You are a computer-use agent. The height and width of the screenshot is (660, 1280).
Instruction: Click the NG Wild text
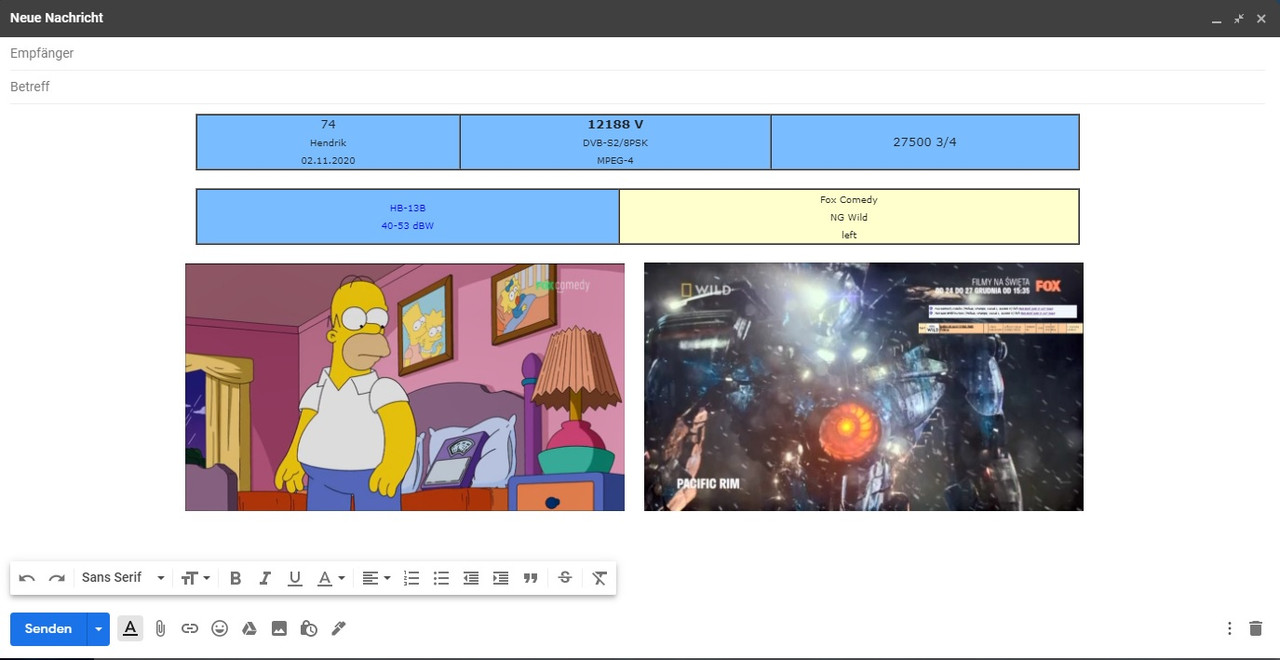coord(849,217)
